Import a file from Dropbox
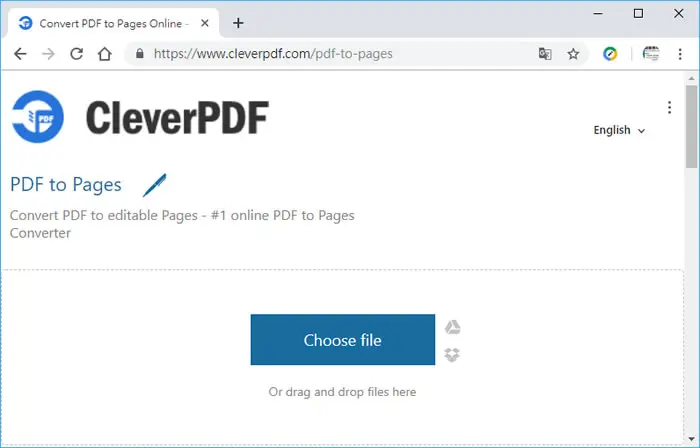The height and width of the screenshot is (448, 700). point(452,355)
